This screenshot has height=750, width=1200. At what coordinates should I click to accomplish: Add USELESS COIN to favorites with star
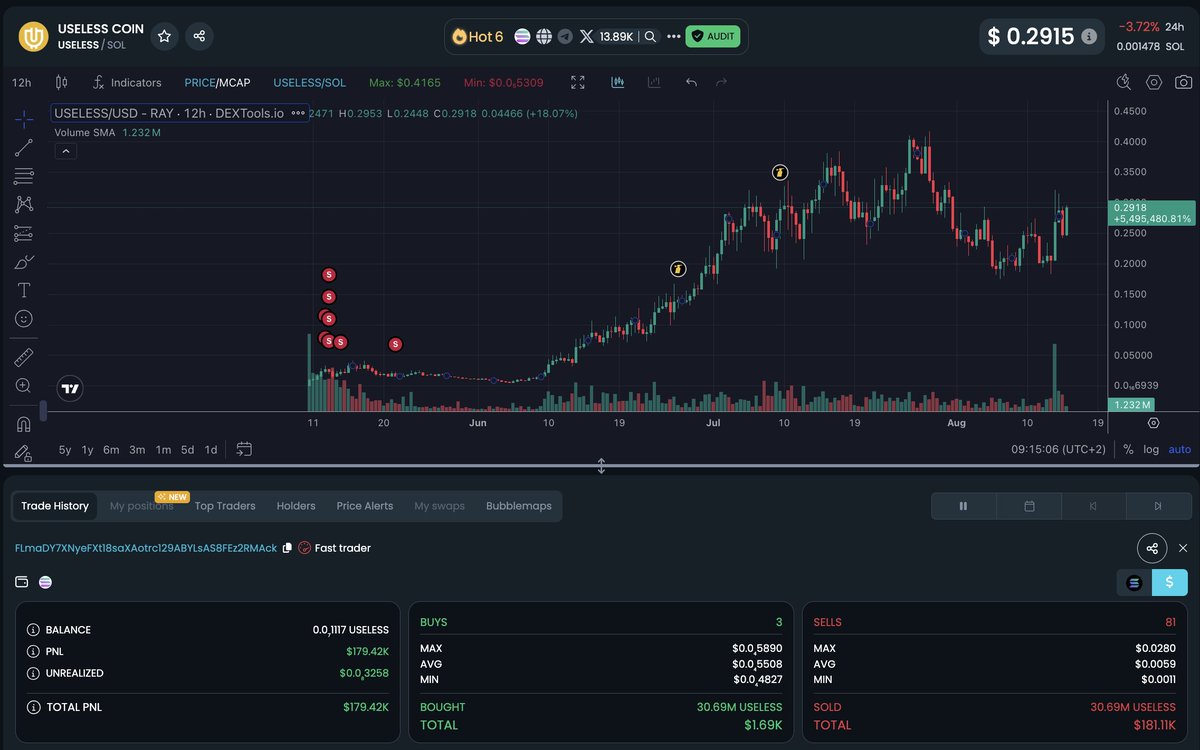pos(164,36)
